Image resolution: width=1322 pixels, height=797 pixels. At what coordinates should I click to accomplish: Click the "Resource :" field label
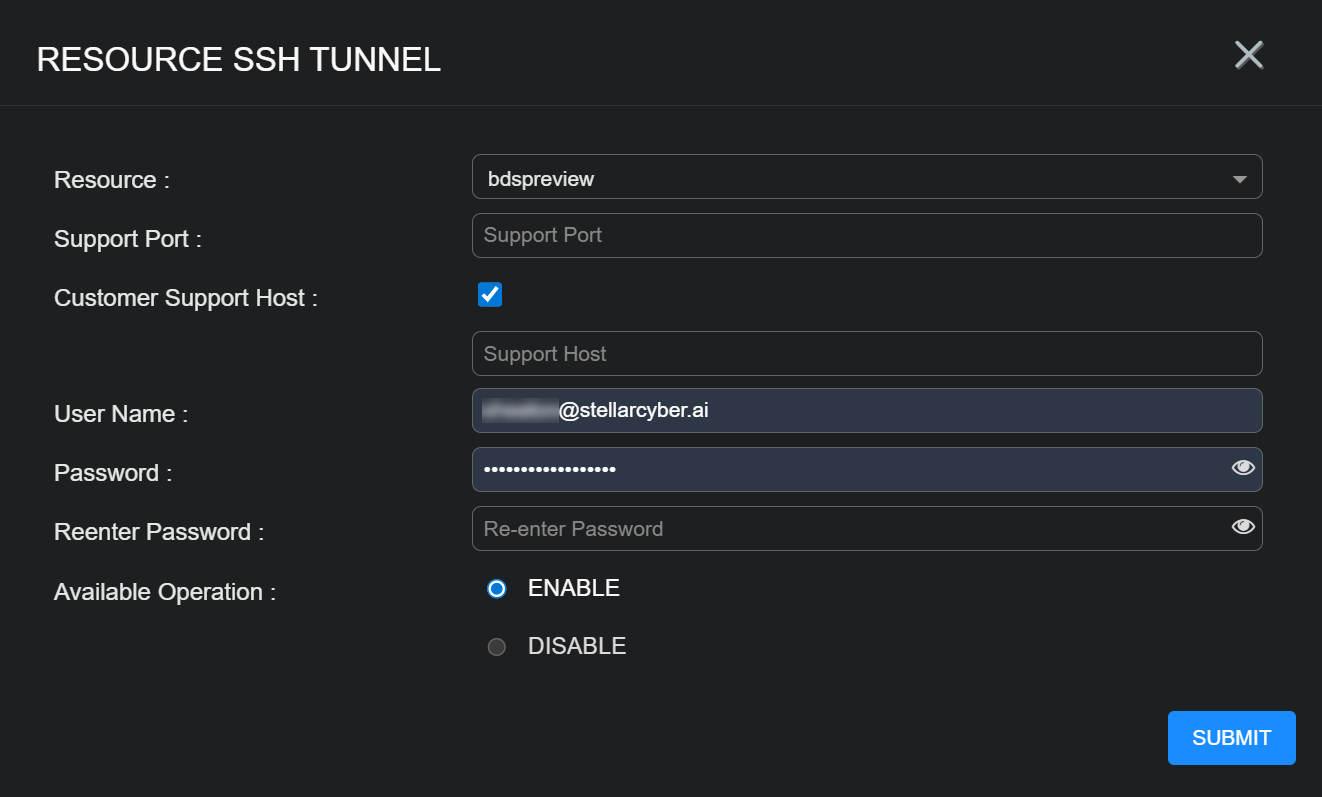[x=112, y=180]
